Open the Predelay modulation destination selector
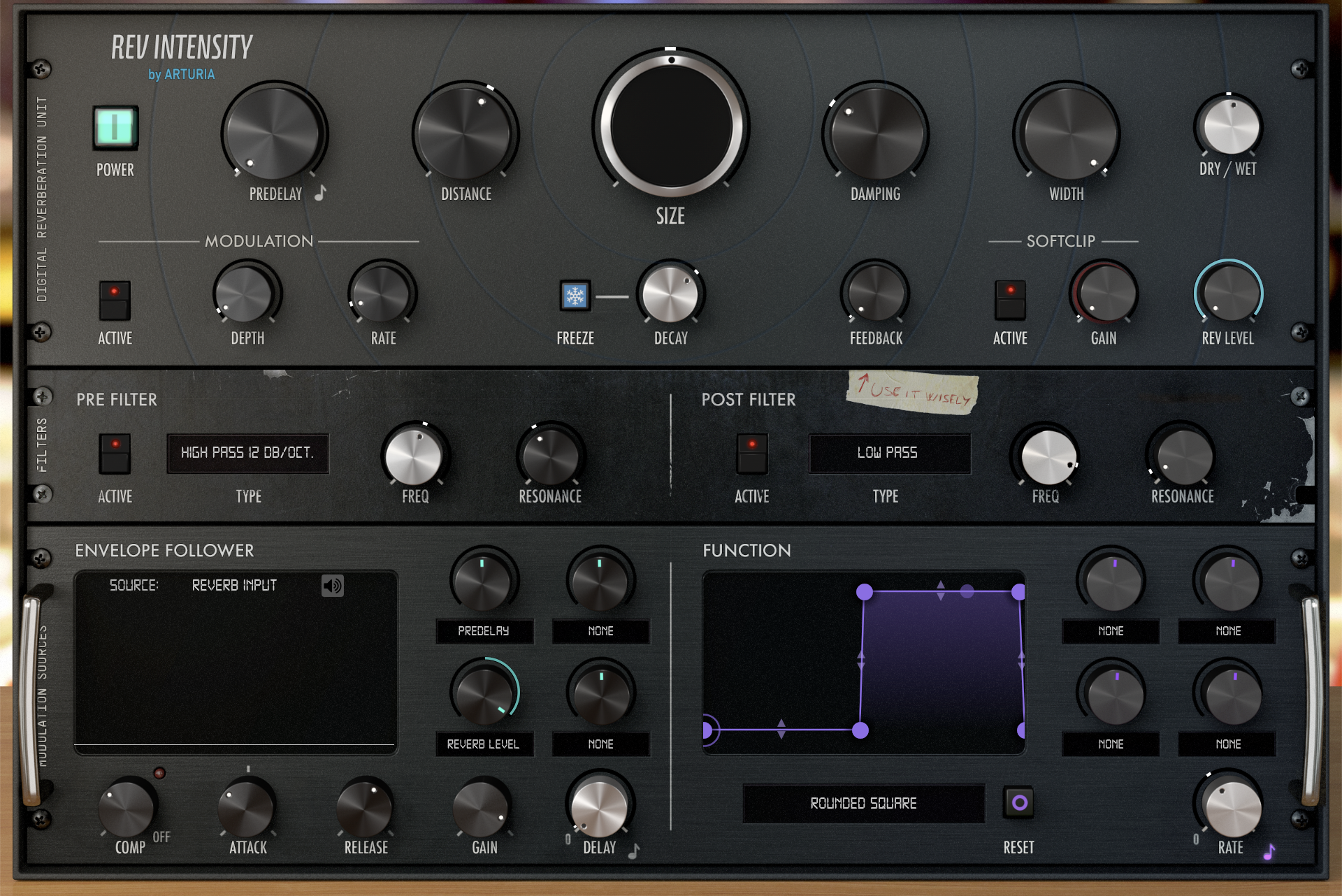This screenshot has width=1342, height=896. point(484,631)
